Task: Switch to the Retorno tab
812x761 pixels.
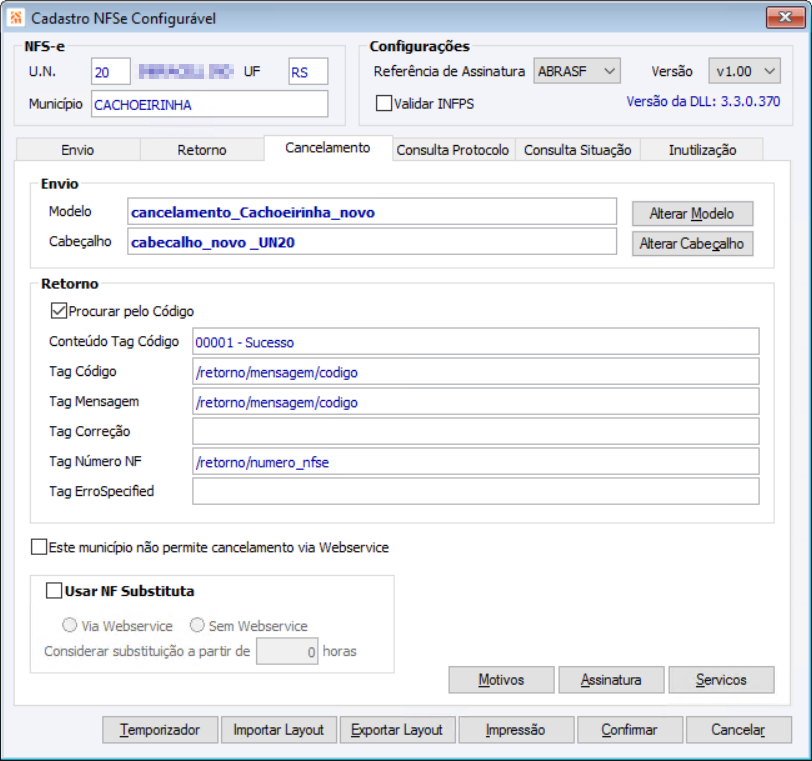Action: click(202, 150)
